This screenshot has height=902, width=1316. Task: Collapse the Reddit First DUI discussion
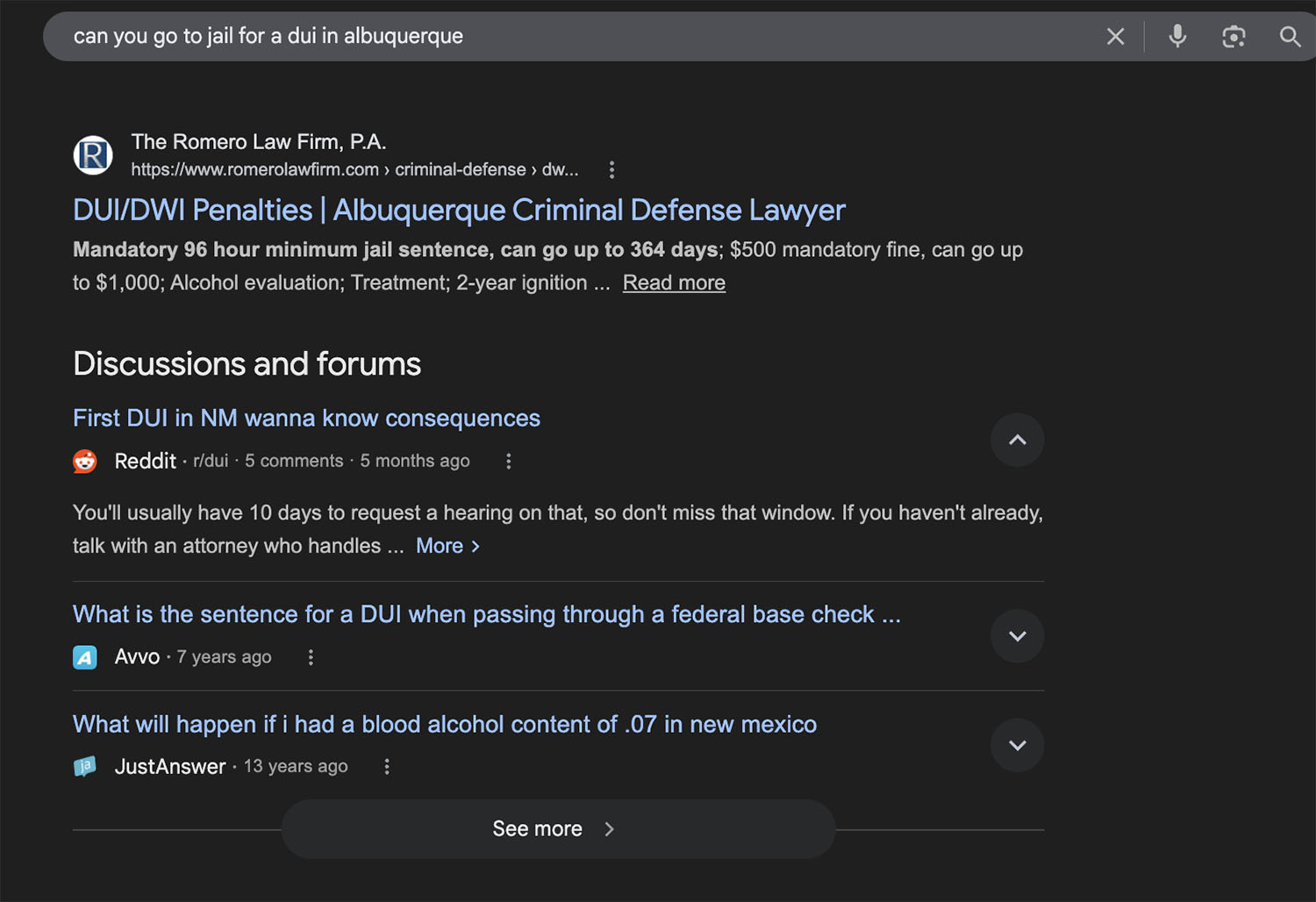1017,440
